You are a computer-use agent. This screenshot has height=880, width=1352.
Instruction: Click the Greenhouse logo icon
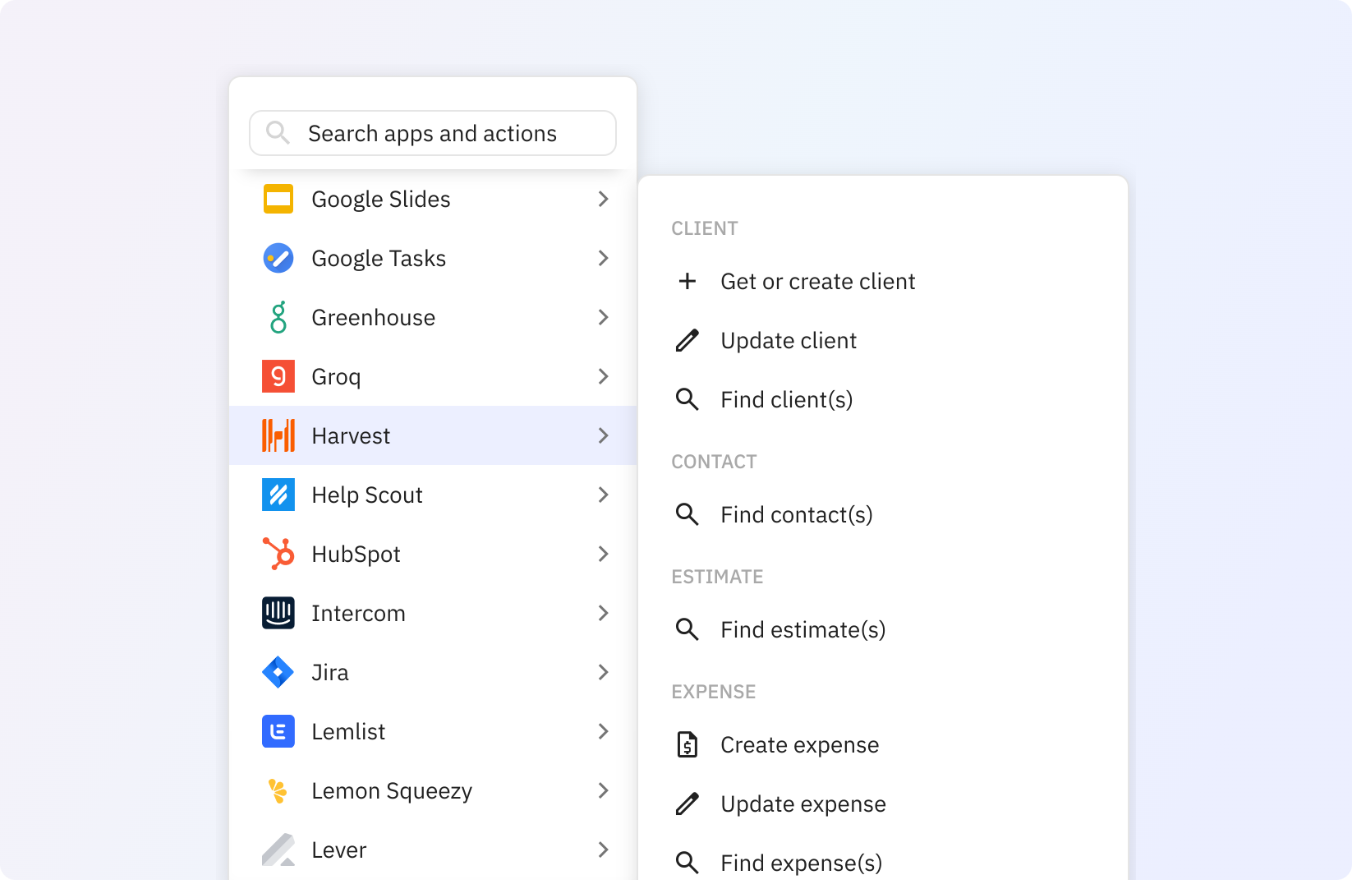click(278, 317)
